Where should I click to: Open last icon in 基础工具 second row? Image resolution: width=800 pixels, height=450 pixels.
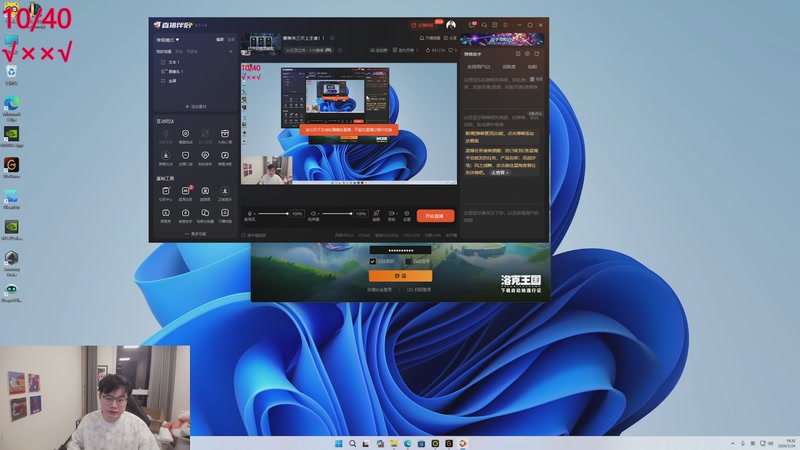pyautogui.click(x=225, y=215)
